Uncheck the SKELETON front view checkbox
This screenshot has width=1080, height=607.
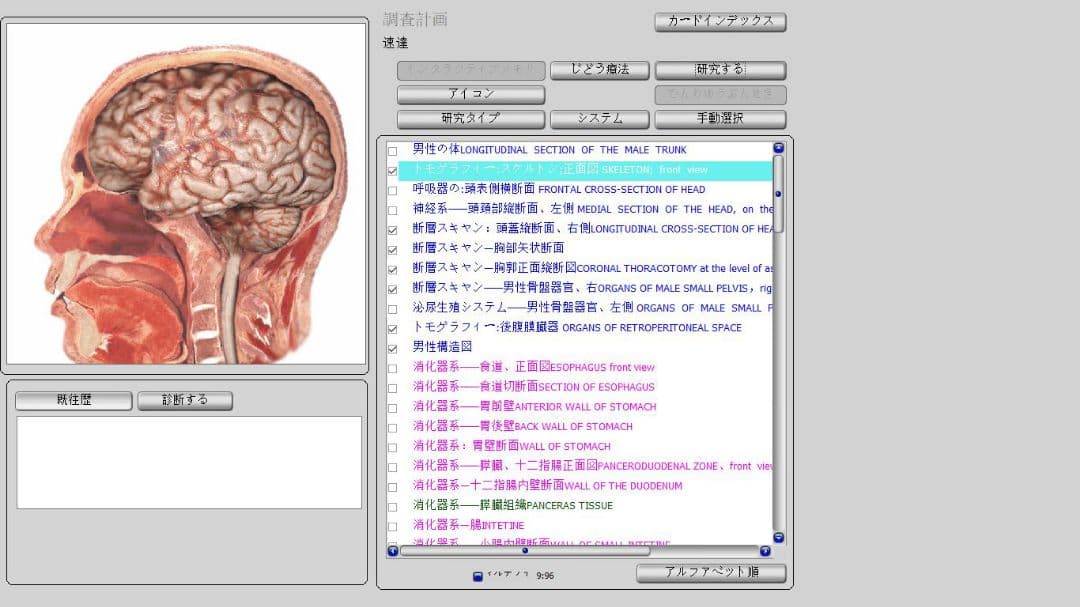click(393, 169)
